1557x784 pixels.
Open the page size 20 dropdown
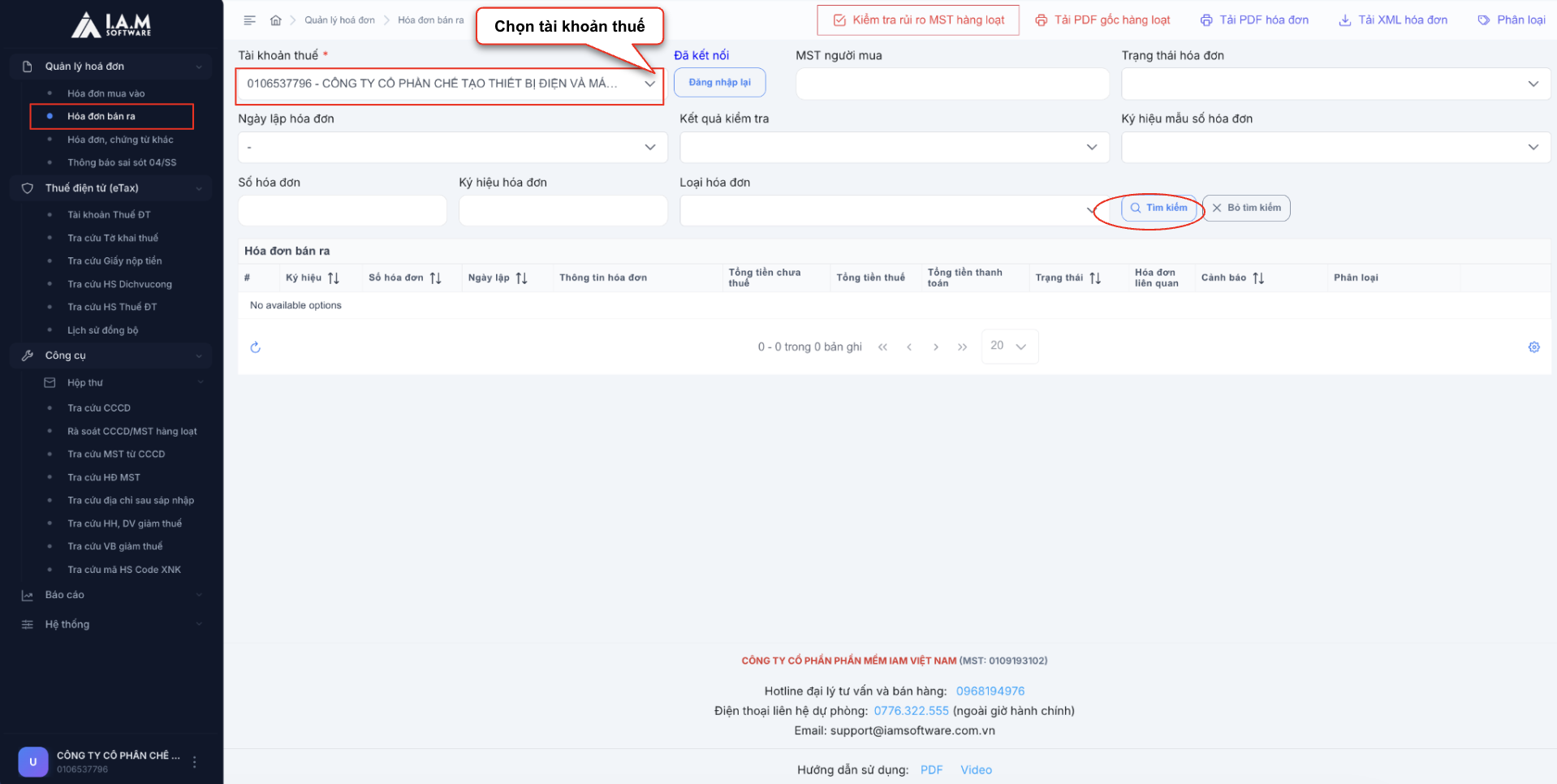1009,347
